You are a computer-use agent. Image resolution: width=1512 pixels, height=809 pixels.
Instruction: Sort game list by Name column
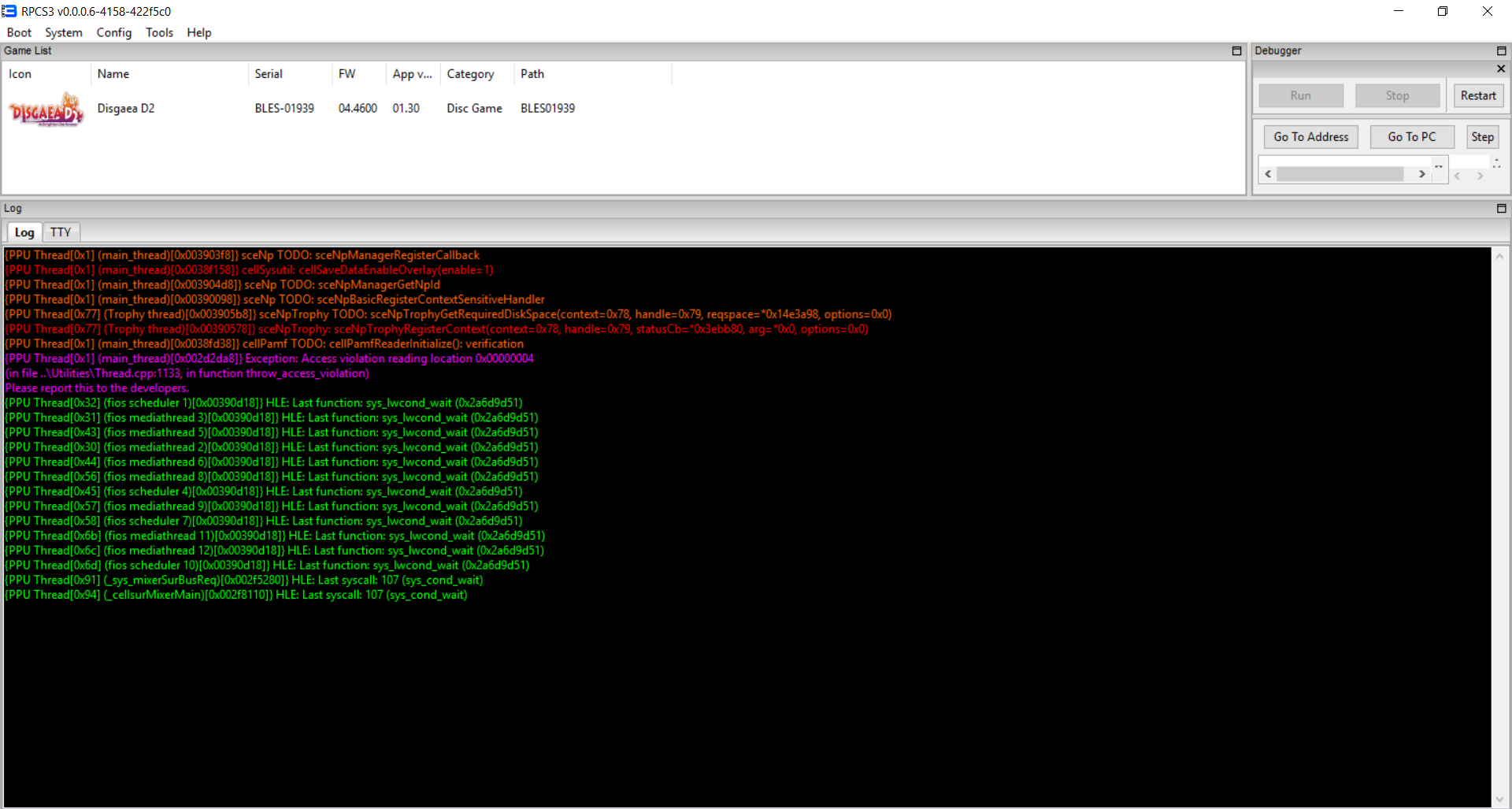(x=113, y=74)
